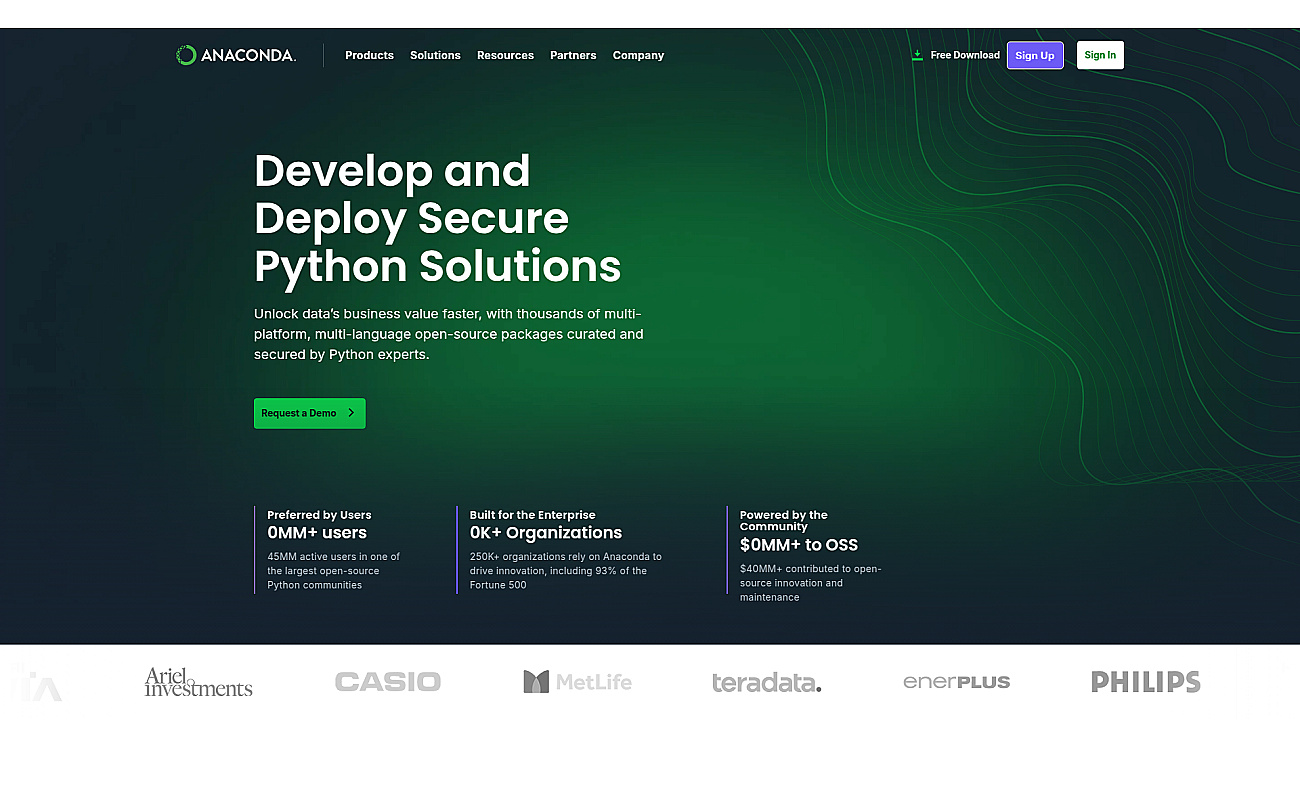Click the Built for the Enterprise label
This screenshot has height=788, width=1300.
(533, 515)
